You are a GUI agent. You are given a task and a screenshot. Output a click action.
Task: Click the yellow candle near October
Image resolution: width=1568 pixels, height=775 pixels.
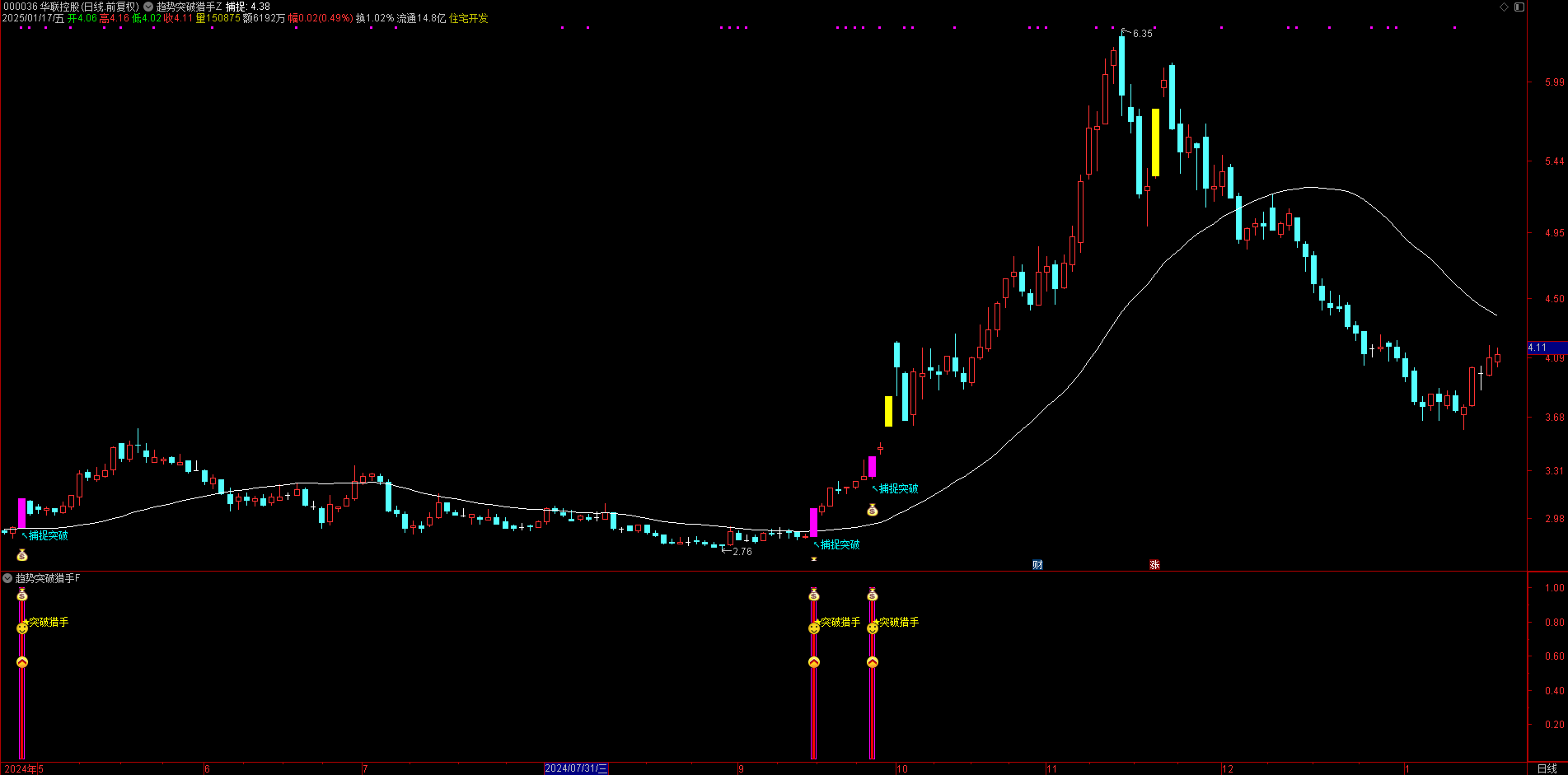(x=888, y=411)
